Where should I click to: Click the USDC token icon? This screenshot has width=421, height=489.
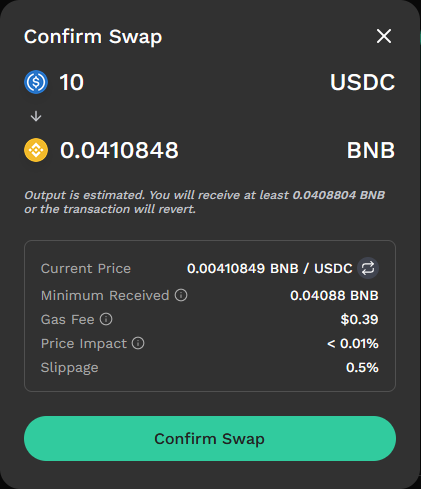(36, 82)
